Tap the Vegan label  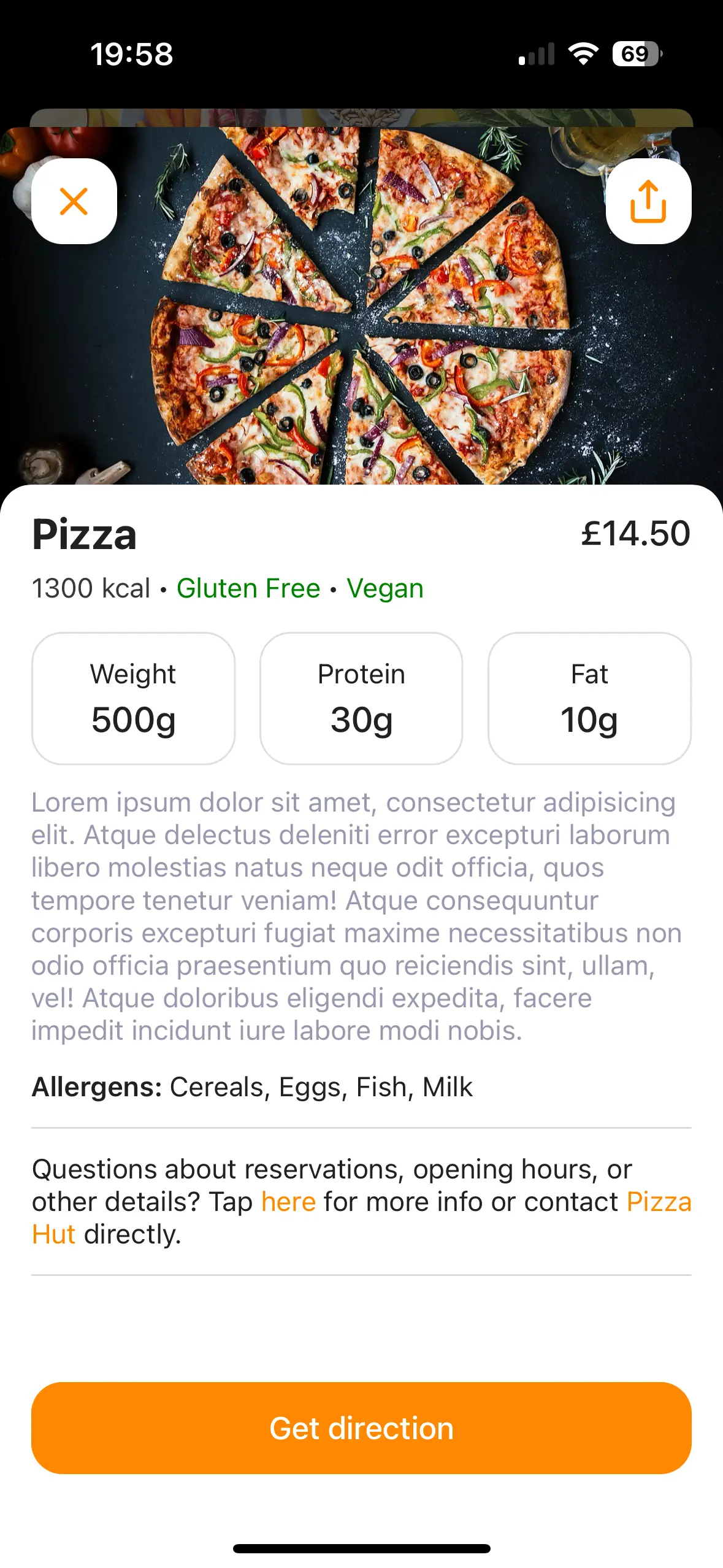pyautogui.click(x=385, y=588)
